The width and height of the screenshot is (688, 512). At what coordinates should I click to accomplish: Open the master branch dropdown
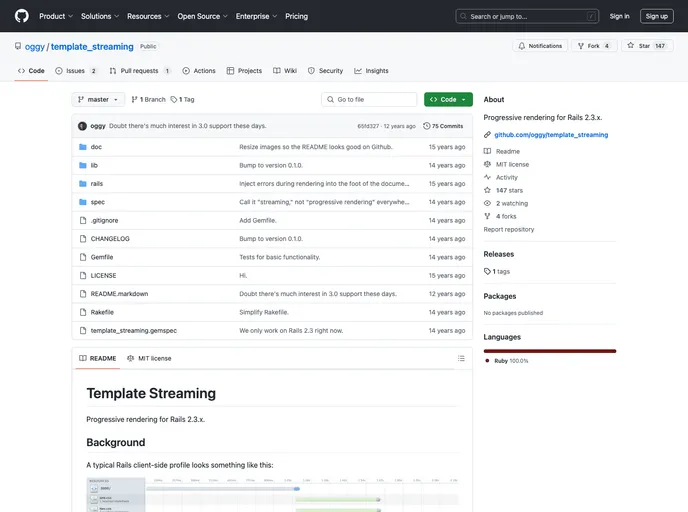pos(99,100)
